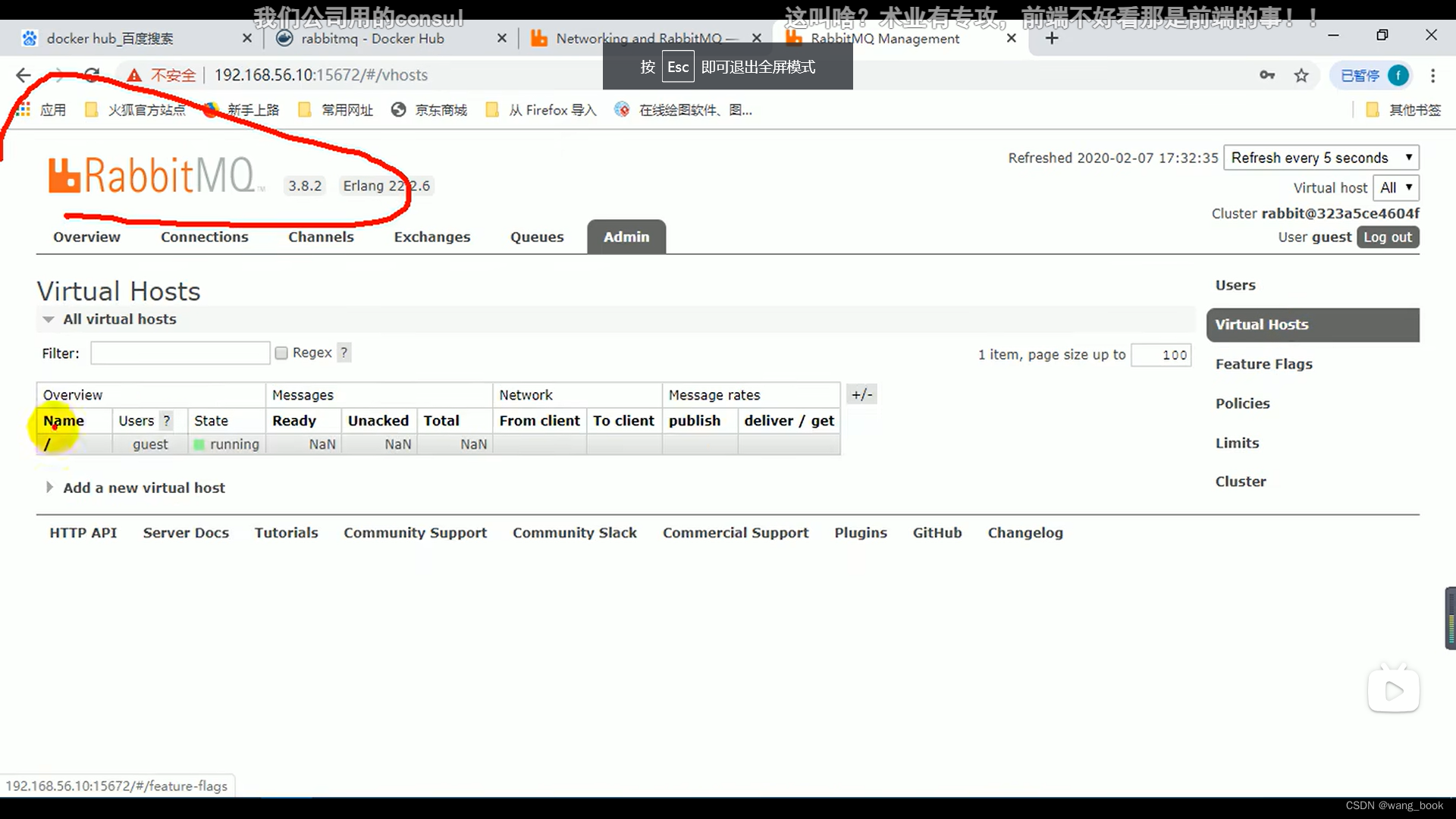1456x819 pixels.
Task: Select the Admin tab
Action: [x=626, y=237]
